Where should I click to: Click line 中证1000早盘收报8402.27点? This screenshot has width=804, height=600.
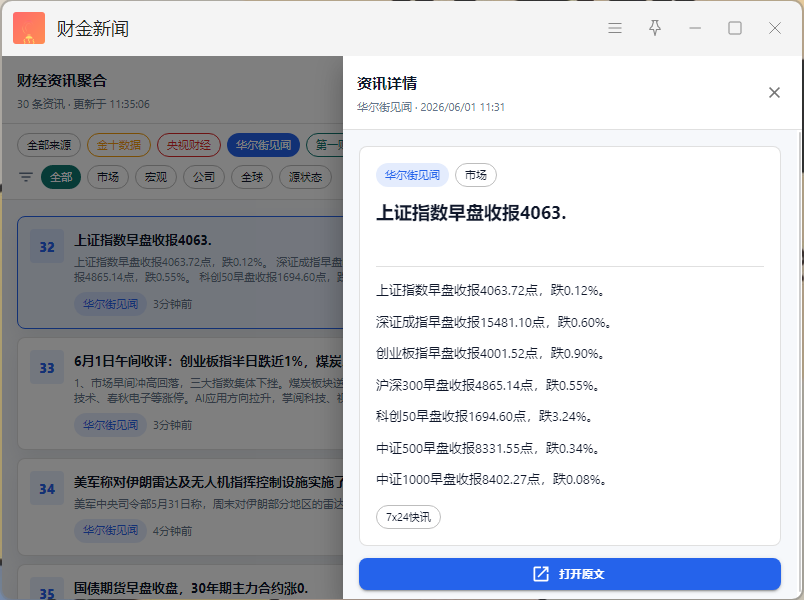[x=492, y=480]
